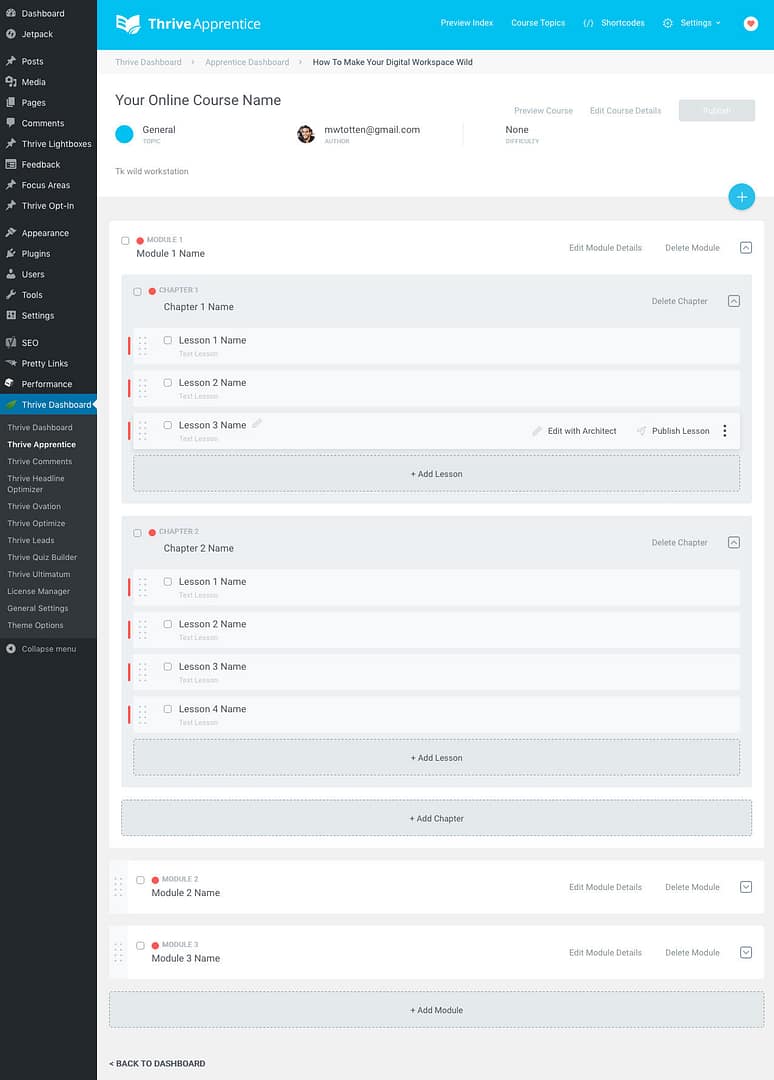Click the Thrive Apprentice logo
This screenshot has width=774, height=1080.
click(188, 24)
